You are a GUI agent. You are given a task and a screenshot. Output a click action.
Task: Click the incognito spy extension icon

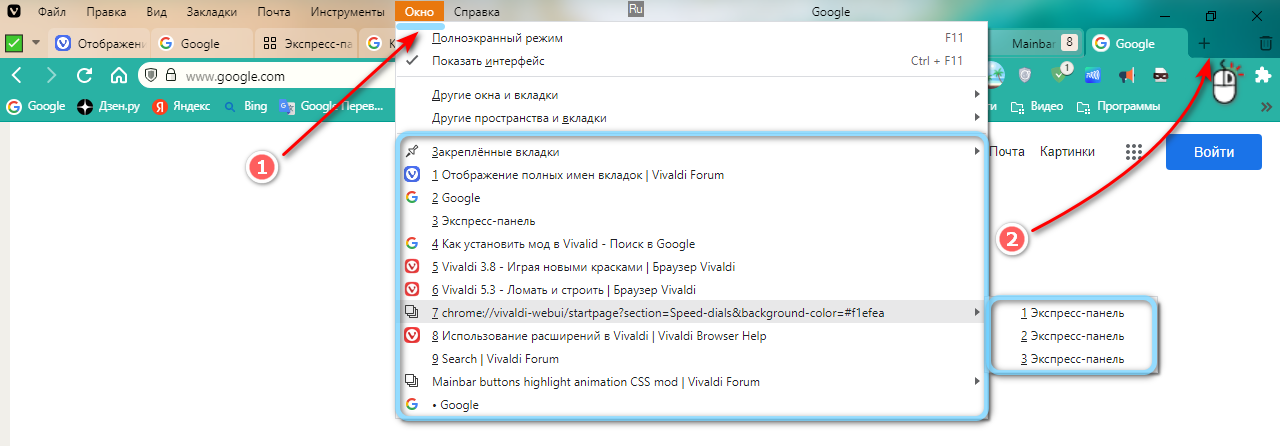(1159, 75)
